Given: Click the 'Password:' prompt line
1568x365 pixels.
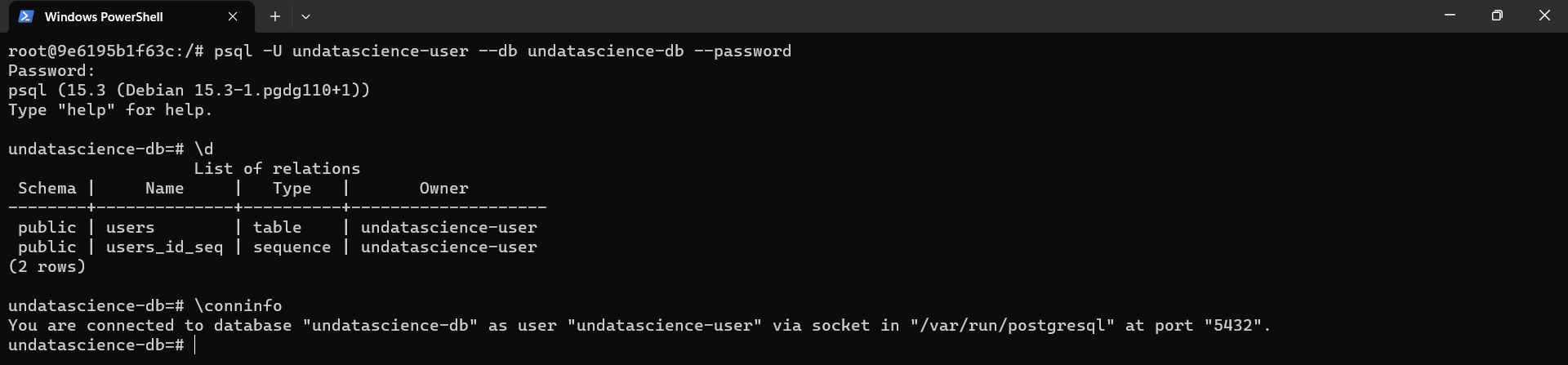Looking at the screenshot, I should click(52, 71).
